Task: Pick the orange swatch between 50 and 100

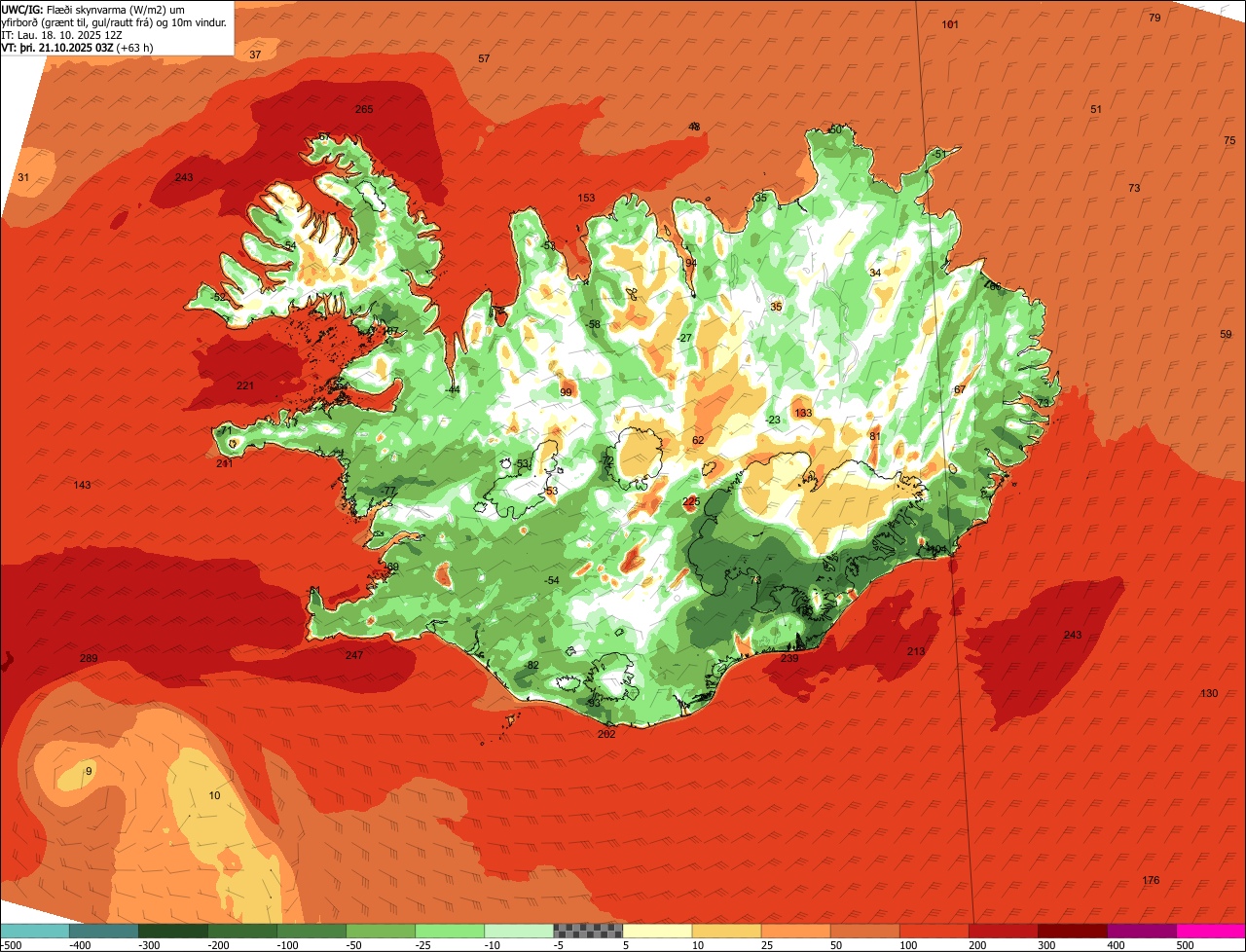Action: [865, 931]
